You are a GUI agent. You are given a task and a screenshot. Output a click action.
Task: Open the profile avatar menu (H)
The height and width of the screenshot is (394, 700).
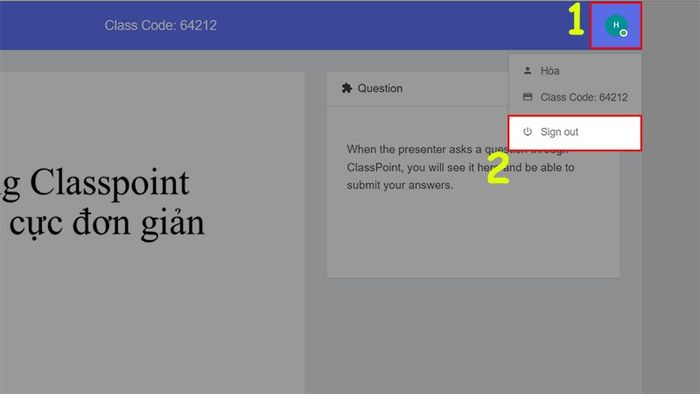(x=616, y=25)
